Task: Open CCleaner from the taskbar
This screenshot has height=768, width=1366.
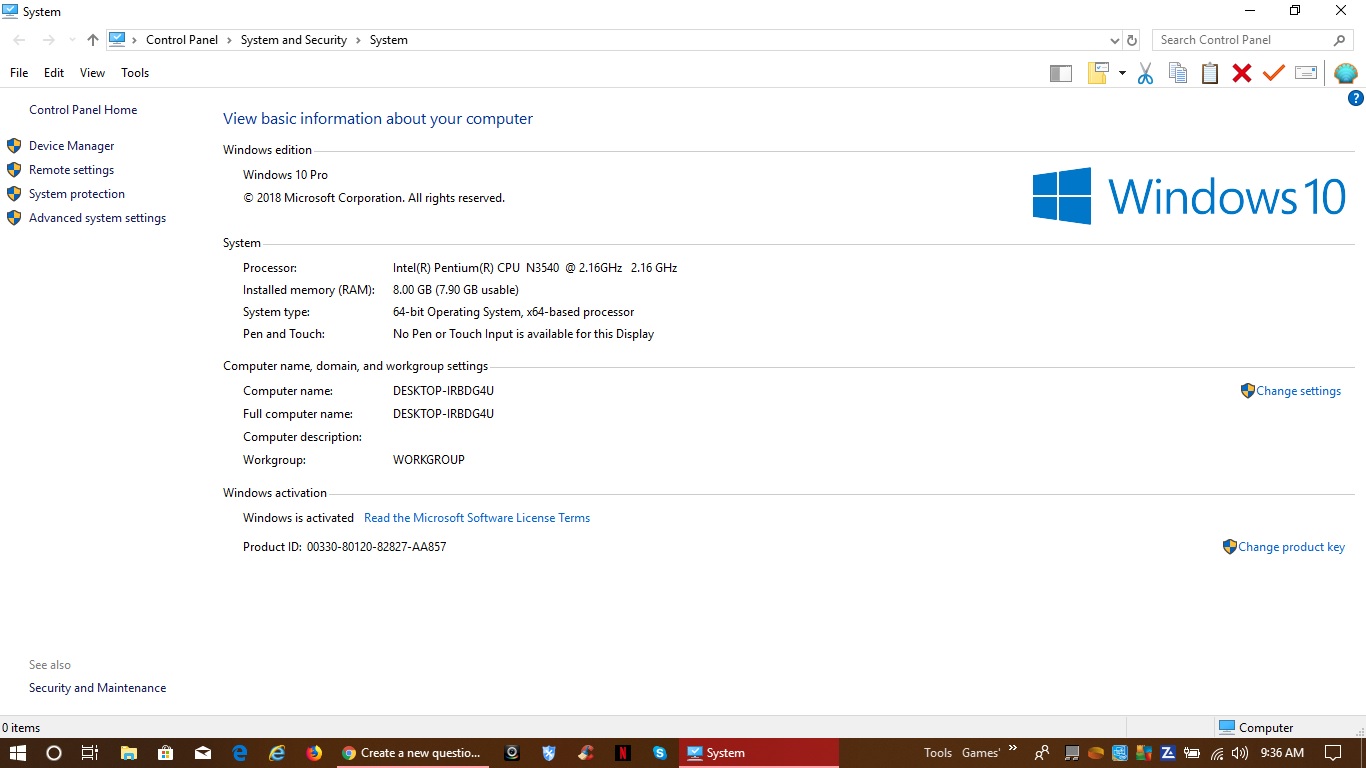Action: (x=586, y=753)
